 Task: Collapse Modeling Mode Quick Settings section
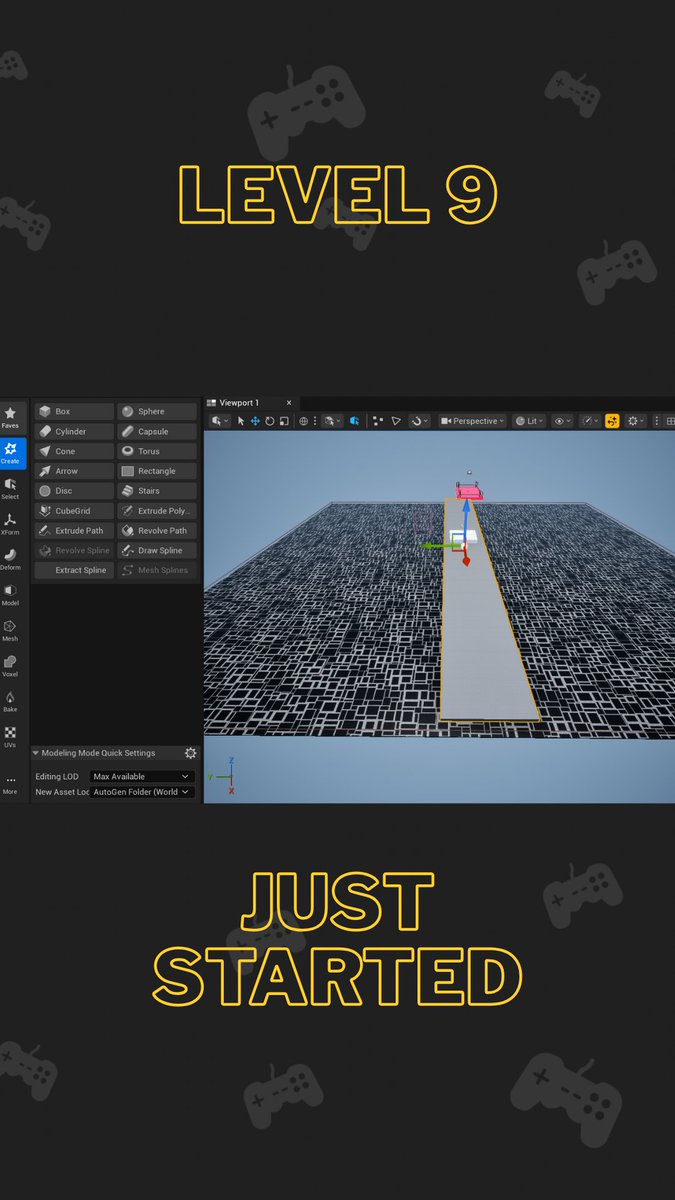tap(36, 753)
